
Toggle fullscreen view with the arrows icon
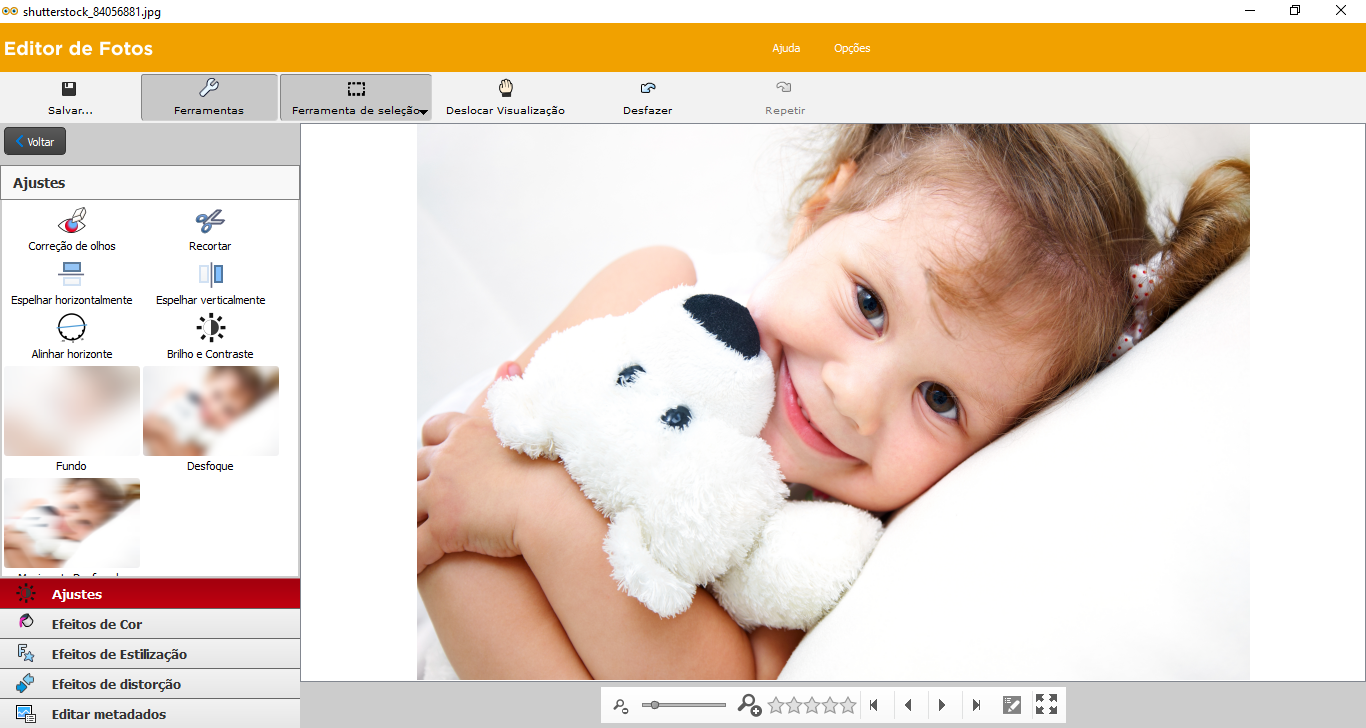1046,705
